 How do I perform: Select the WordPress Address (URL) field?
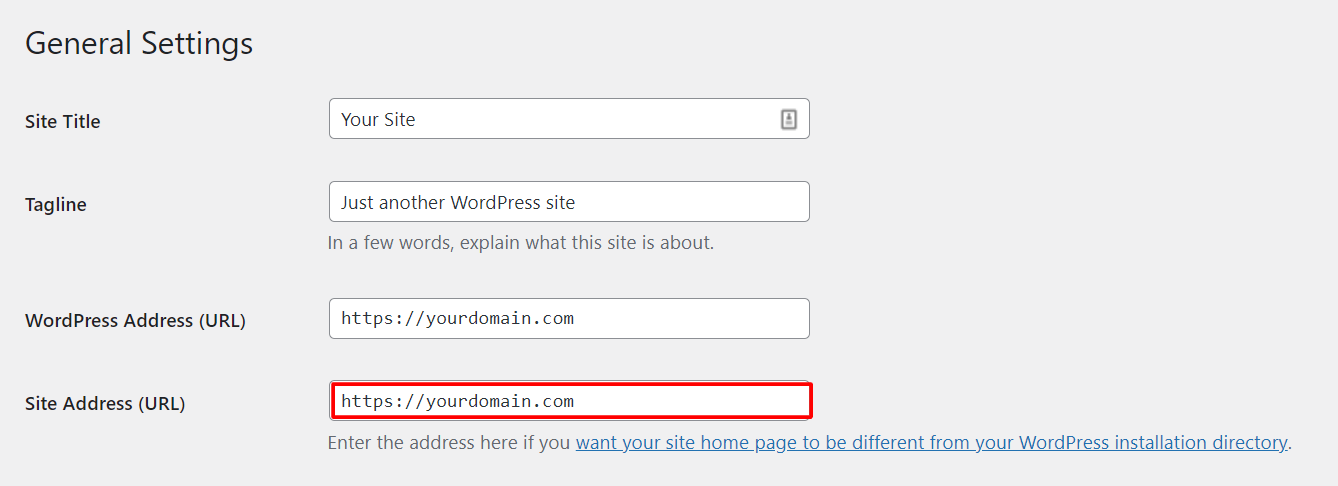568,319
